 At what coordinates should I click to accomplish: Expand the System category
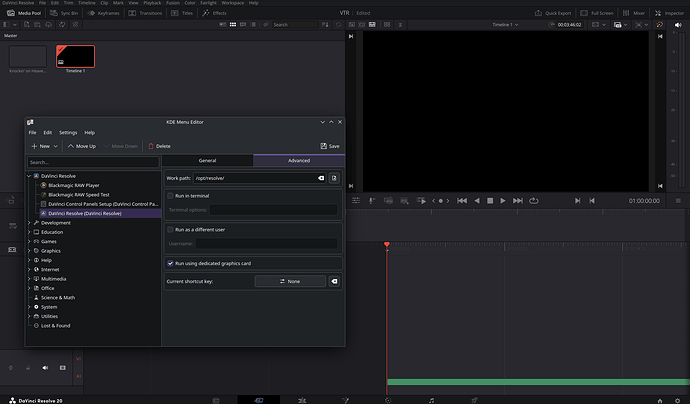pos(29,307)
